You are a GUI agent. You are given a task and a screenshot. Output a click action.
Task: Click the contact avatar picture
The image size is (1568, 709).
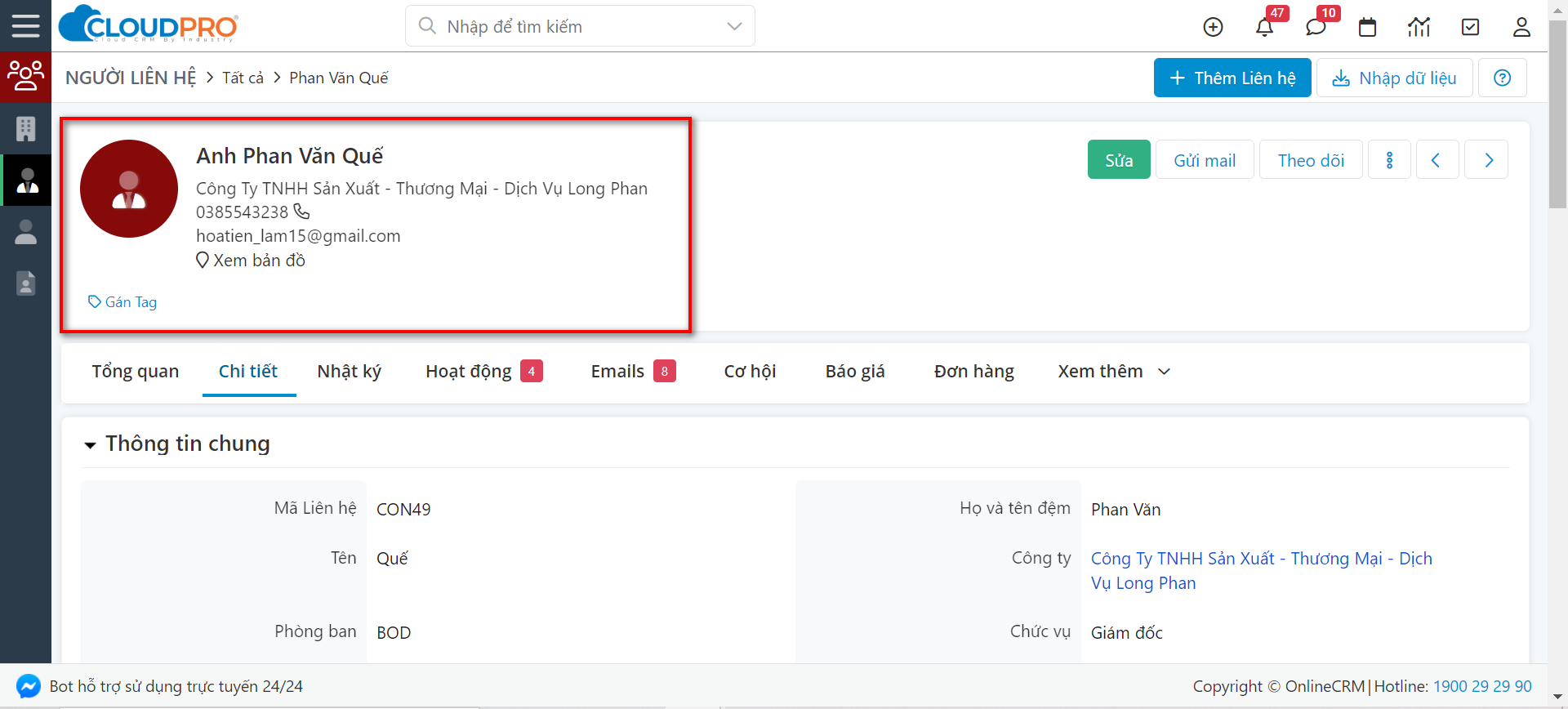coord(129,189)
